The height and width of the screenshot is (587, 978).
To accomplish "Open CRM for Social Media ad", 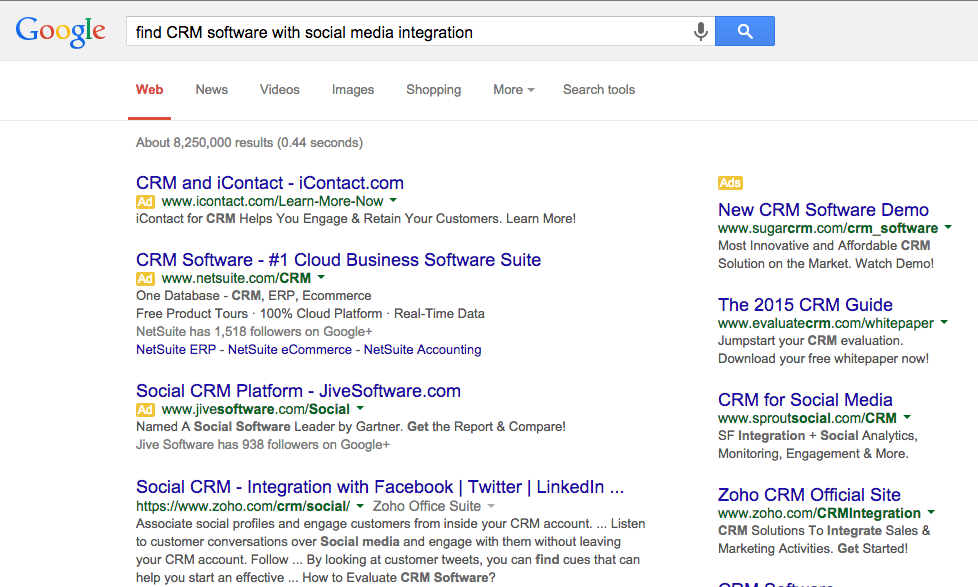I will (x=805, y=399).
